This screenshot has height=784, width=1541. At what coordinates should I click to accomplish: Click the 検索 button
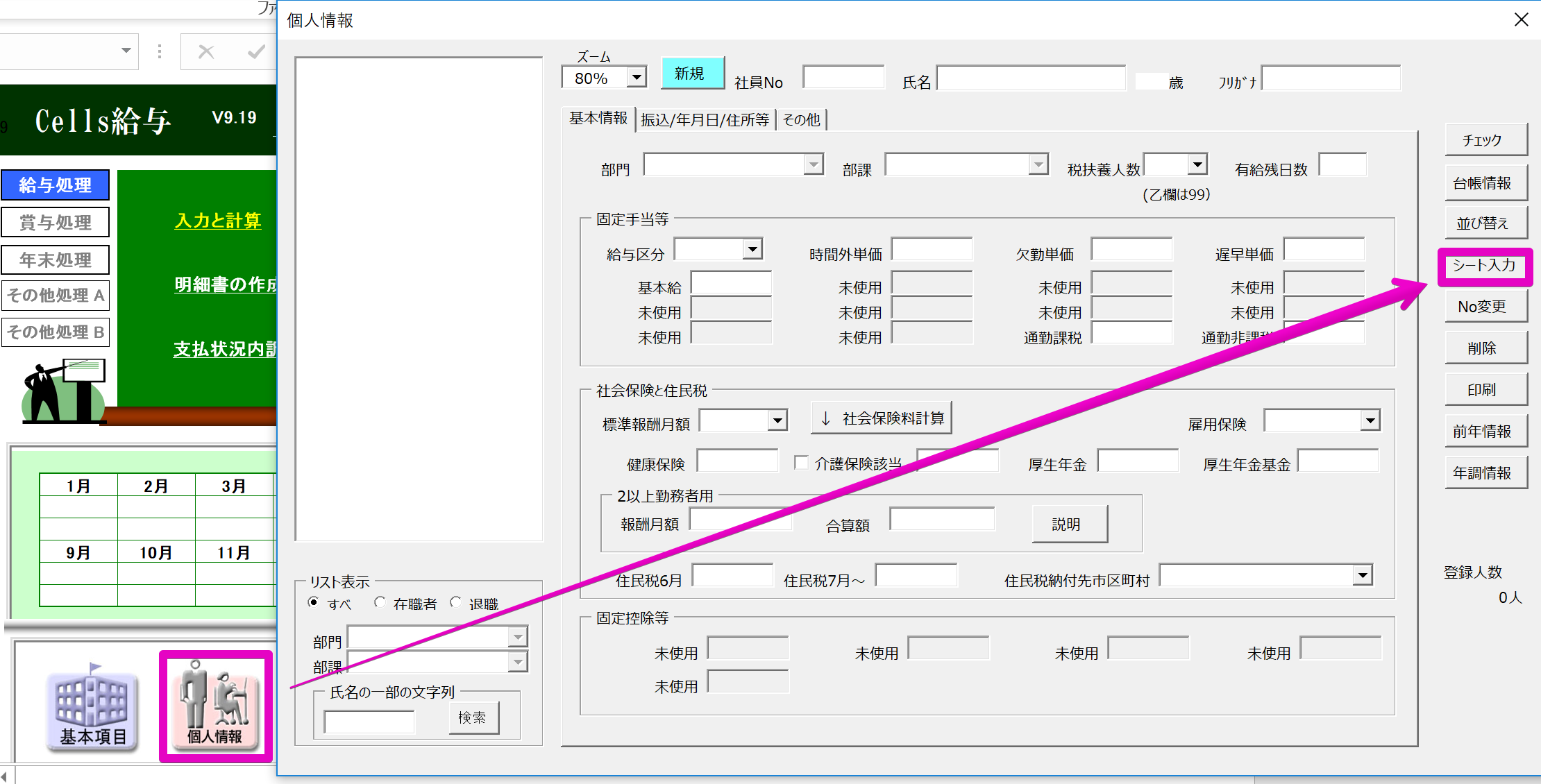pyautogui.click(x=474, y=717)
